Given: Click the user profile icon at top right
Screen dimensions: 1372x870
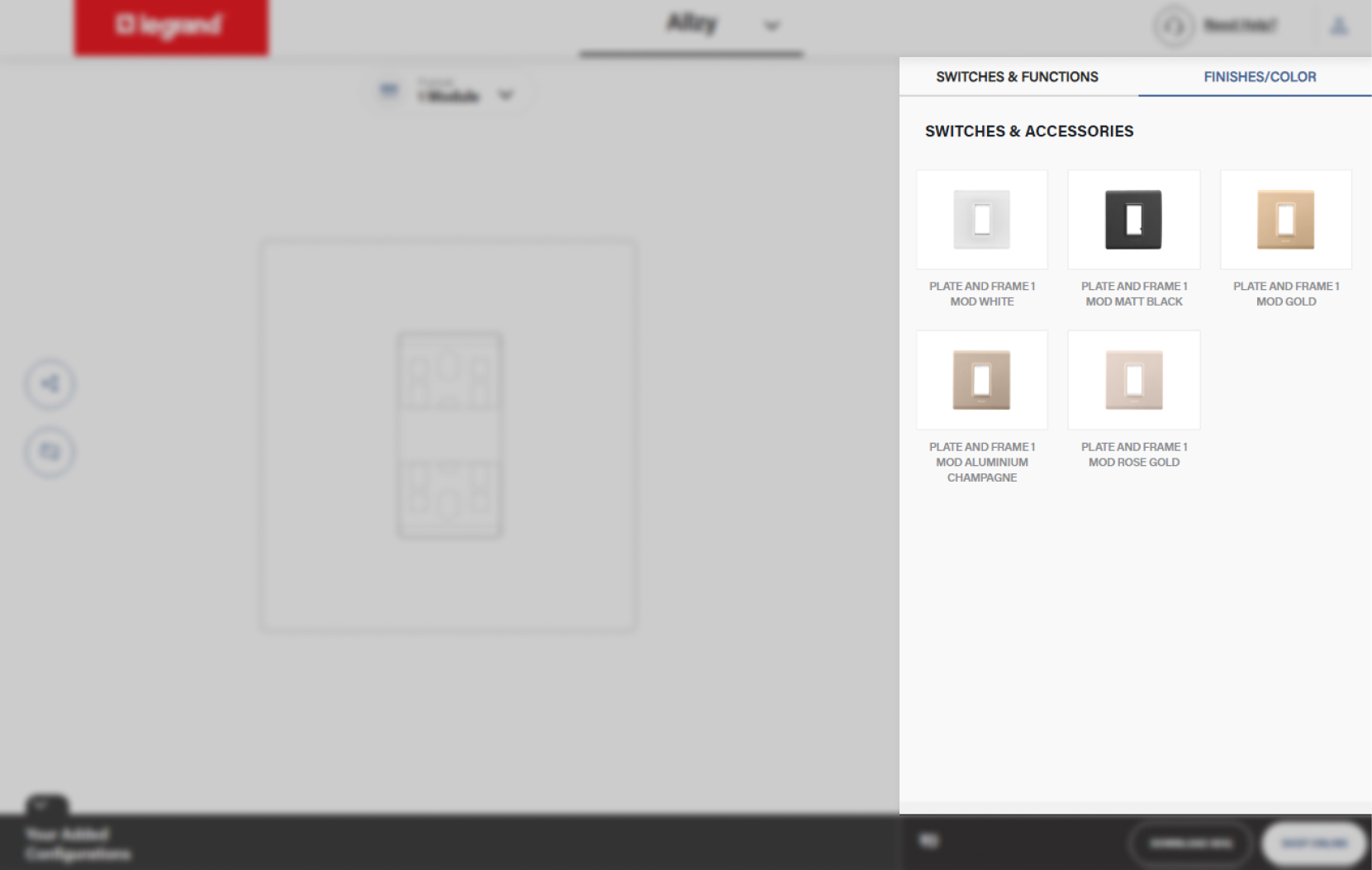Looking at the screenshot, I should [x=1338, y=26].
